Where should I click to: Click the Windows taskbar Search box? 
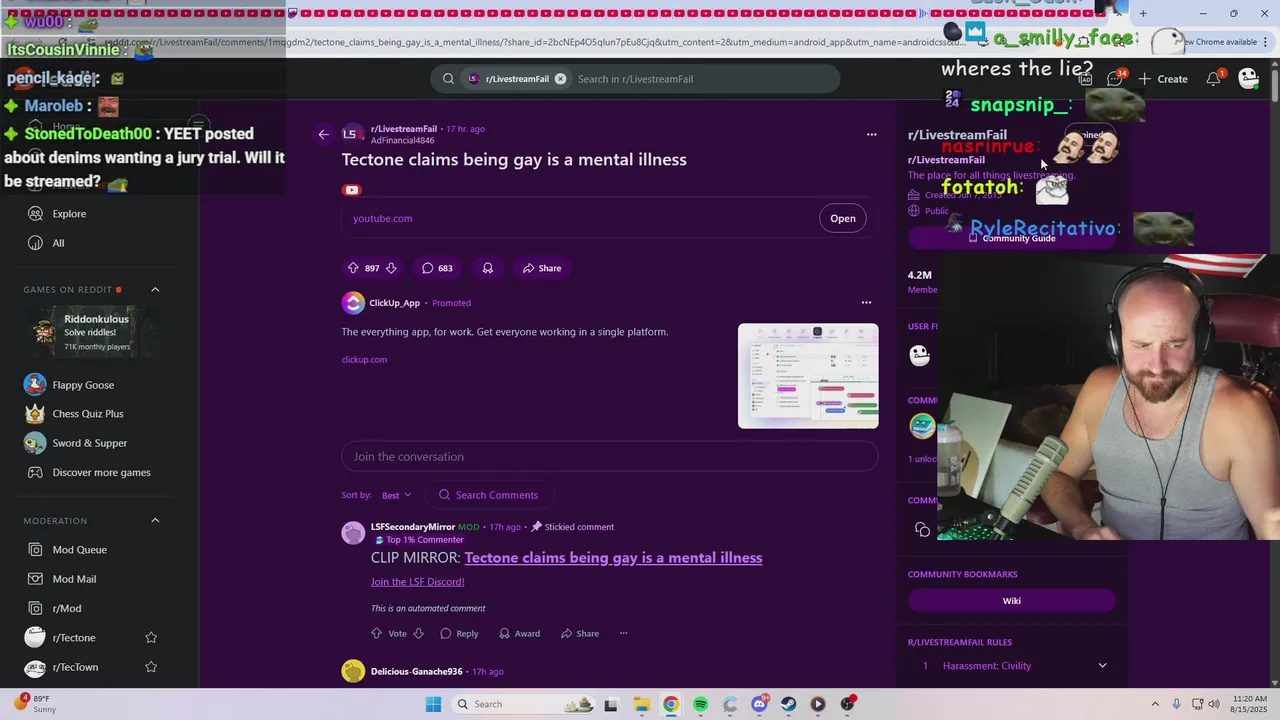(x=524, y=704)
